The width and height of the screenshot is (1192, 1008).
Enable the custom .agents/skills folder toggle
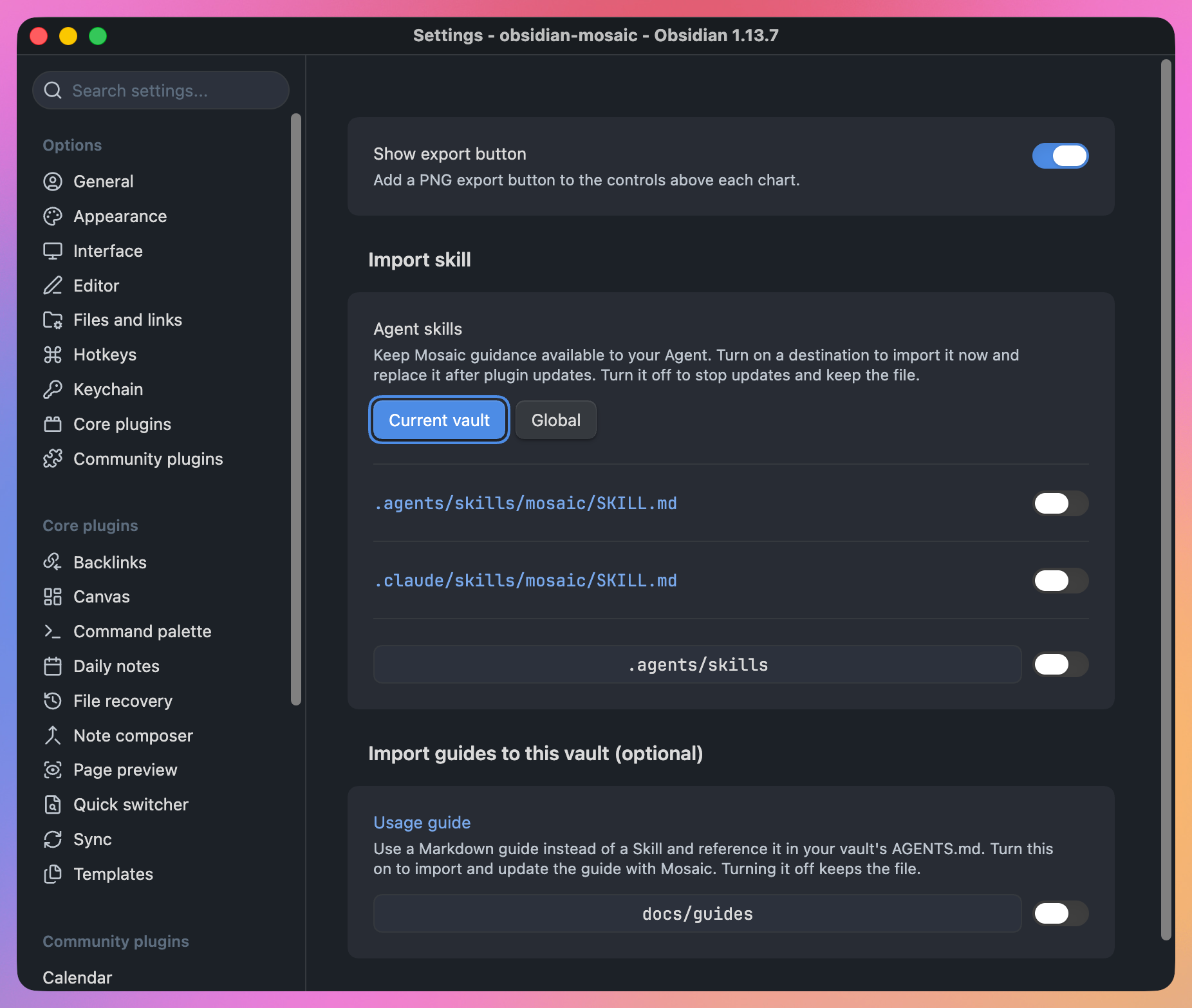[x=1060, y=664]
